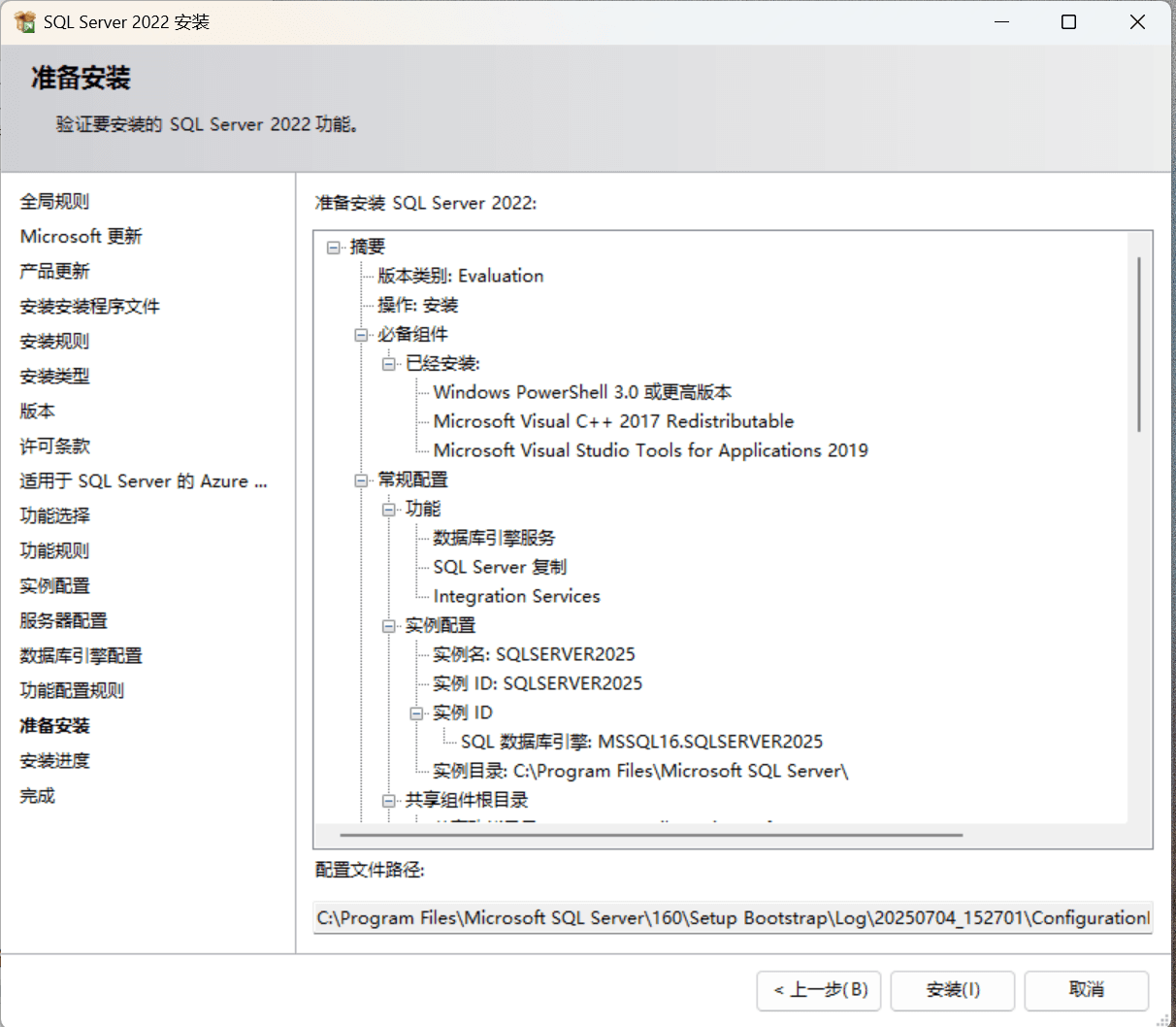Screen dimensions: 1176x1027
Task: Select Microsoft Visual C++ 2017 Redistributable row
Action: 613,421
